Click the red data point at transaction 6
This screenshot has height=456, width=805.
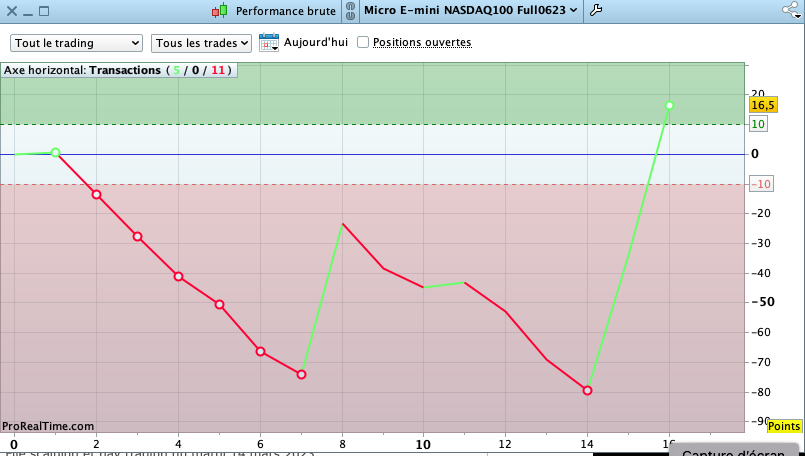[260, 352]
